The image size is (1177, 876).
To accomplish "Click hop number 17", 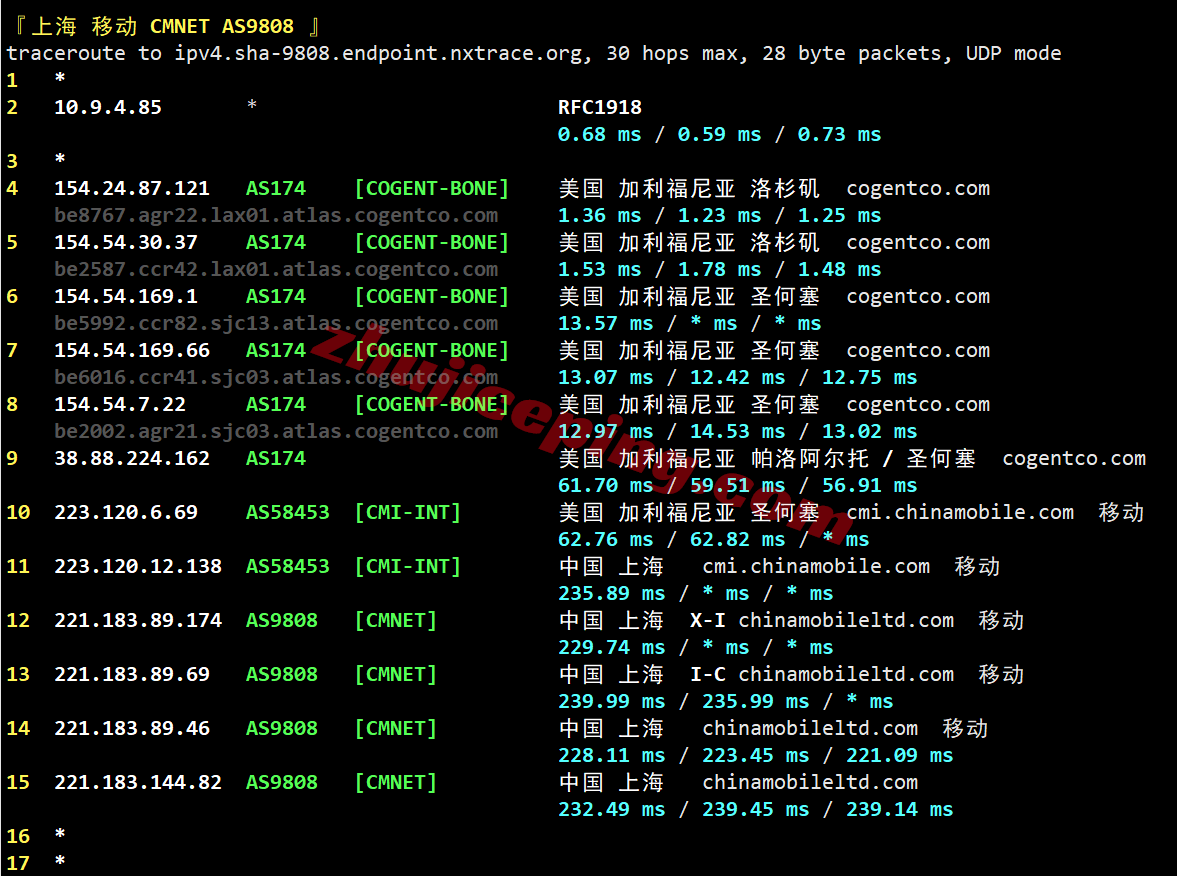I will [x=18, y=863].
